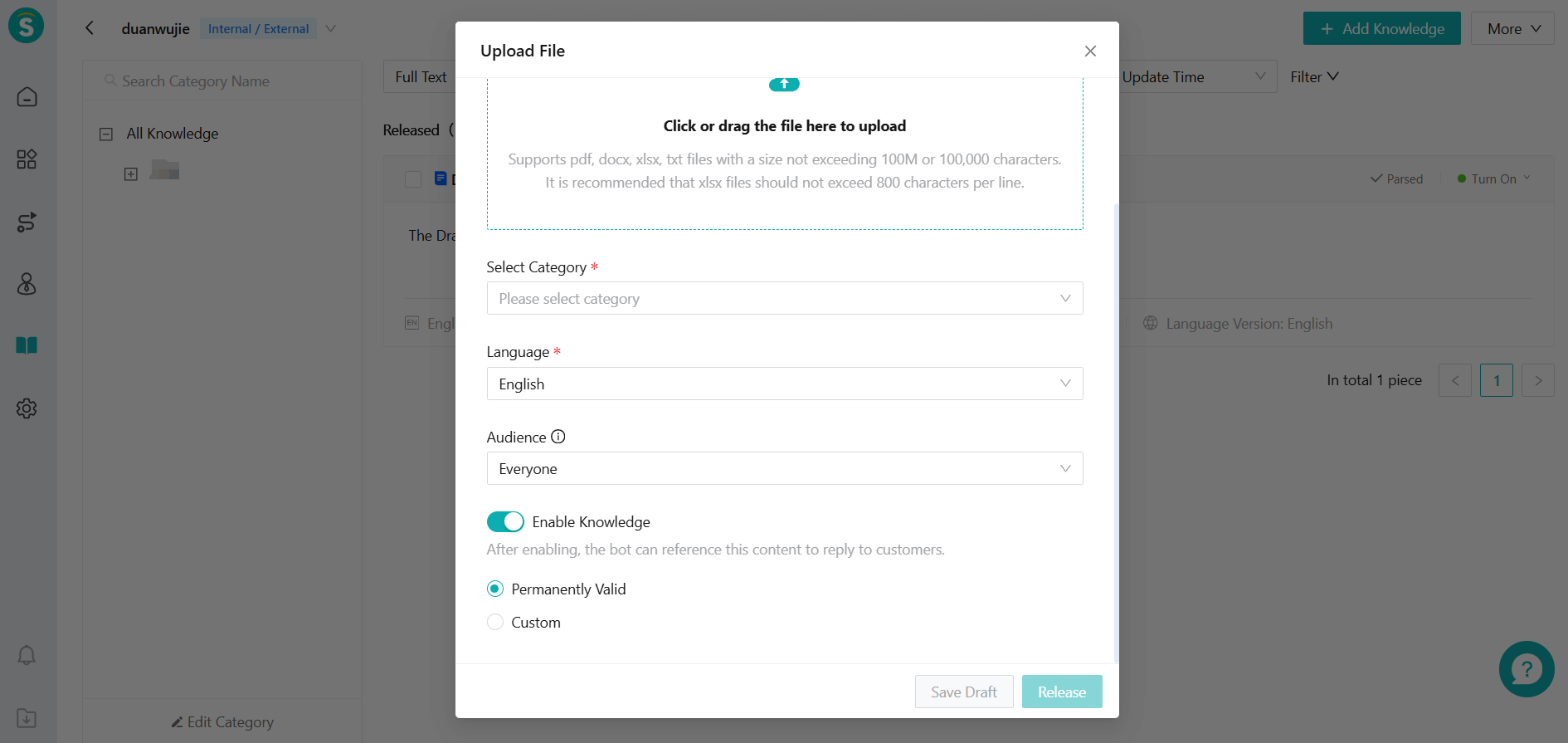Open the notifications bell icon
The width and height of the screenshot is (1568, 743).
27,656
